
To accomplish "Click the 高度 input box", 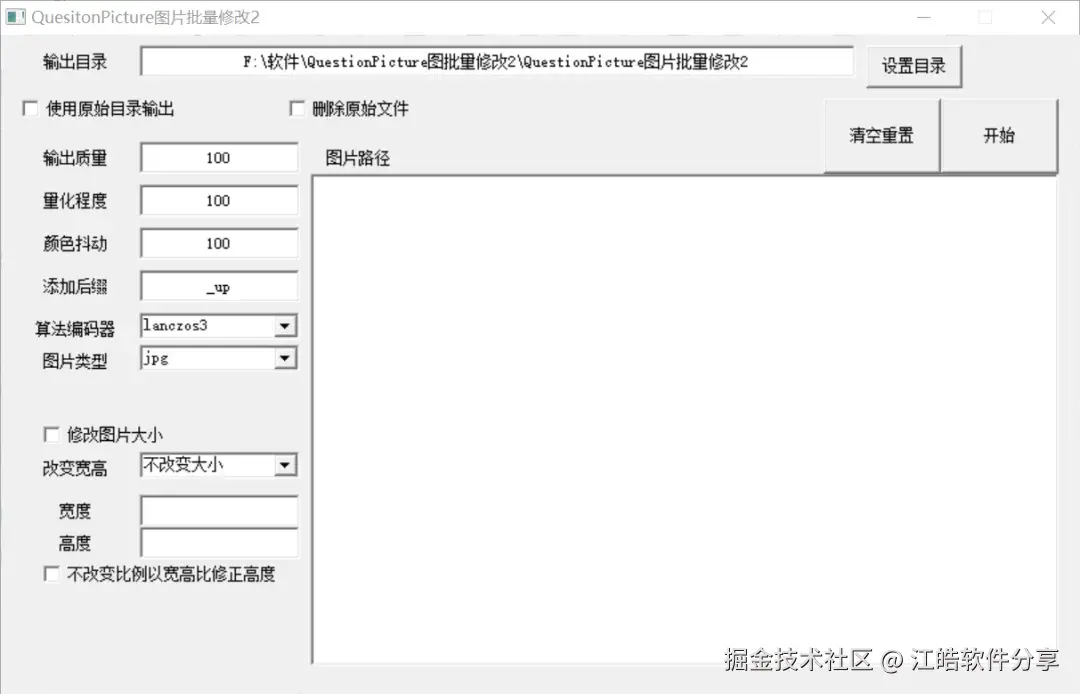I will tap(219, 543).
